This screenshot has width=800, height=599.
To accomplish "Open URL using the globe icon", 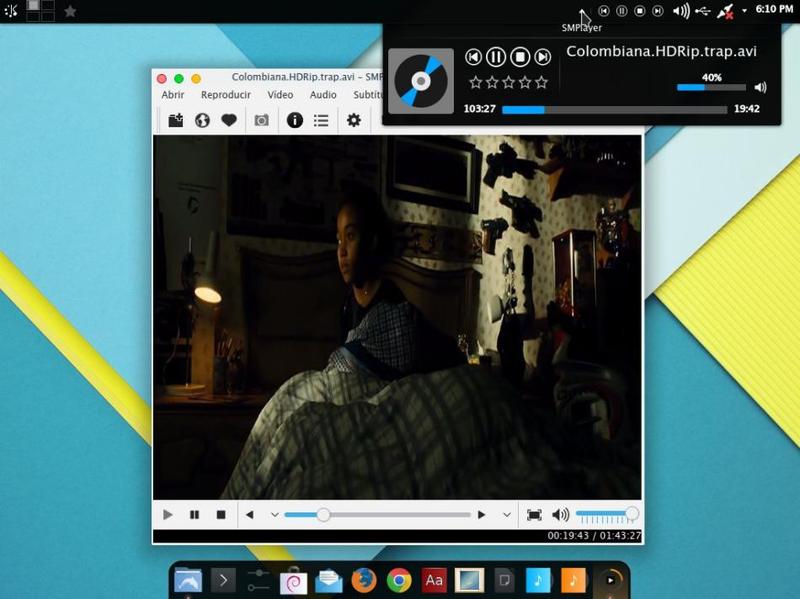I will point(203,120).
